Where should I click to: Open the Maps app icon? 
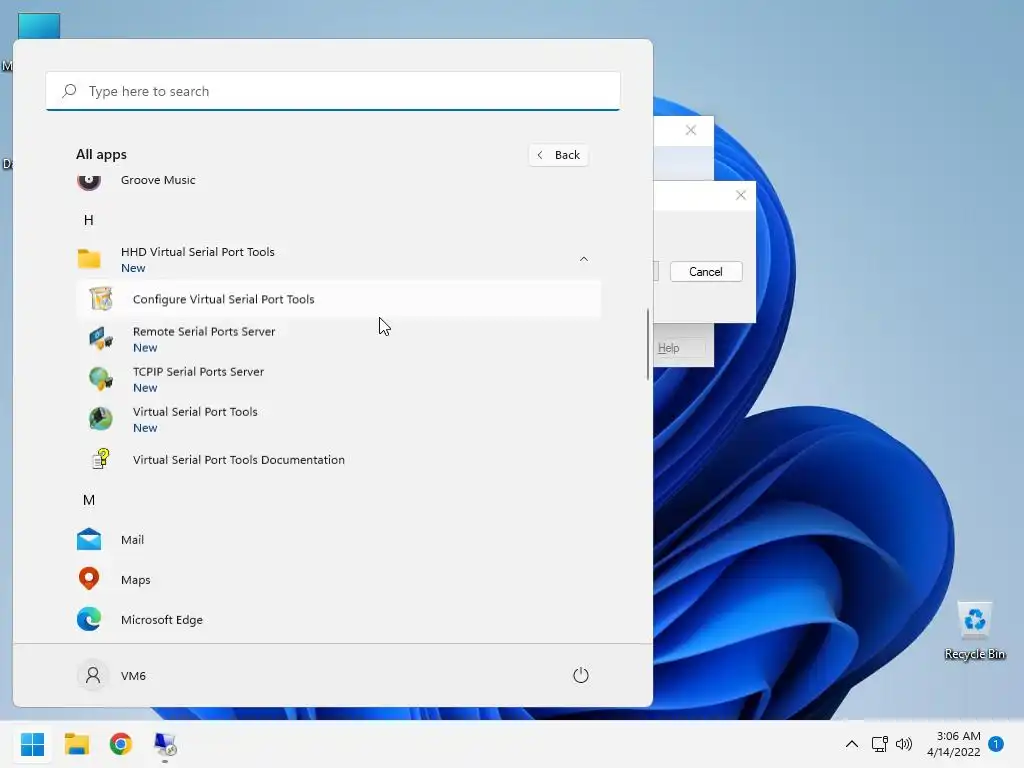coord(89,579)
